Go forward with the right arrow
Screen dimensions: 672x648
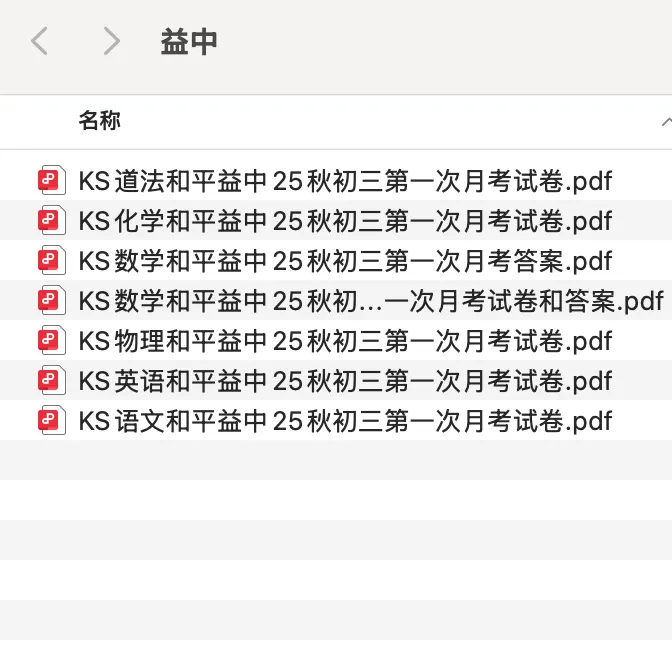pyautogui.click(x=112, y=41)
